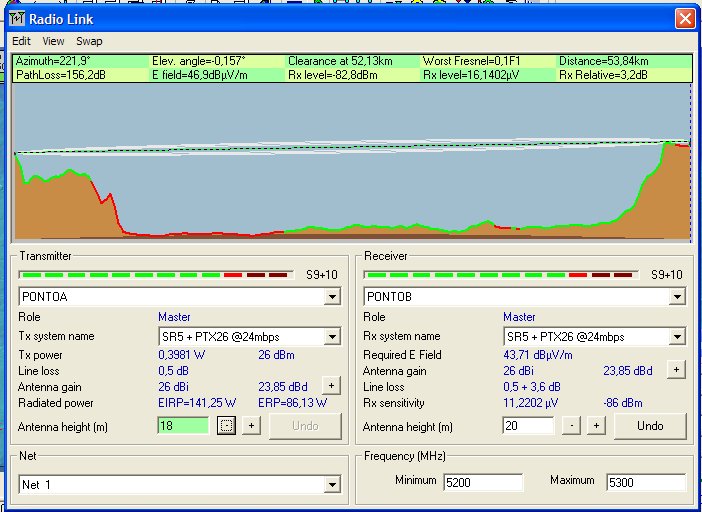Image resolution: width=702 pixels, height=512 pixels.
Task: Expand the PONTOB receiver dropdown
Action: coord(677,297)
